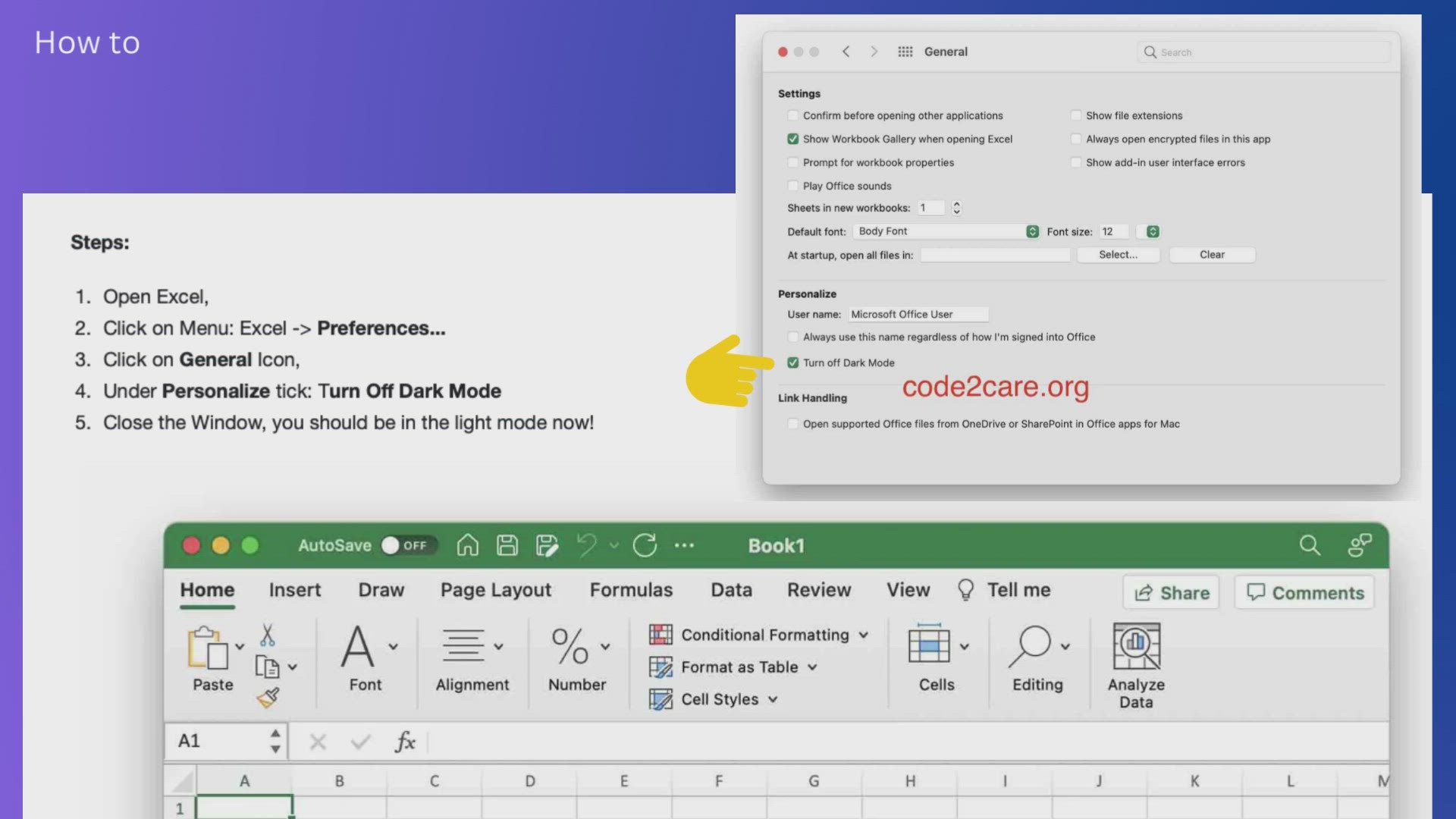Viewport: 1456px width, 819px height.
Task: Expand the Alignment group dropdown arrow
Action: pyautogui.click(x=498, y=646)
